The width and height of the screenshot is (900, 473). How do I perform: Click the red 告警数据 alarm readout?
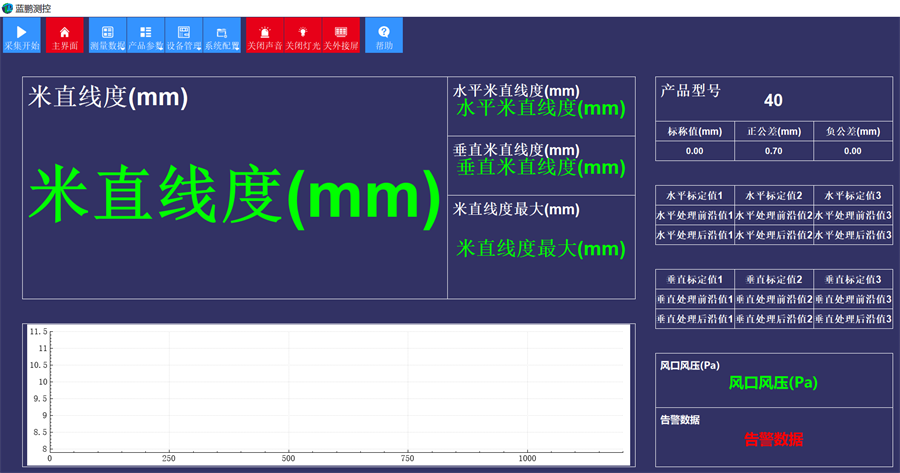[x=773, y=439]
